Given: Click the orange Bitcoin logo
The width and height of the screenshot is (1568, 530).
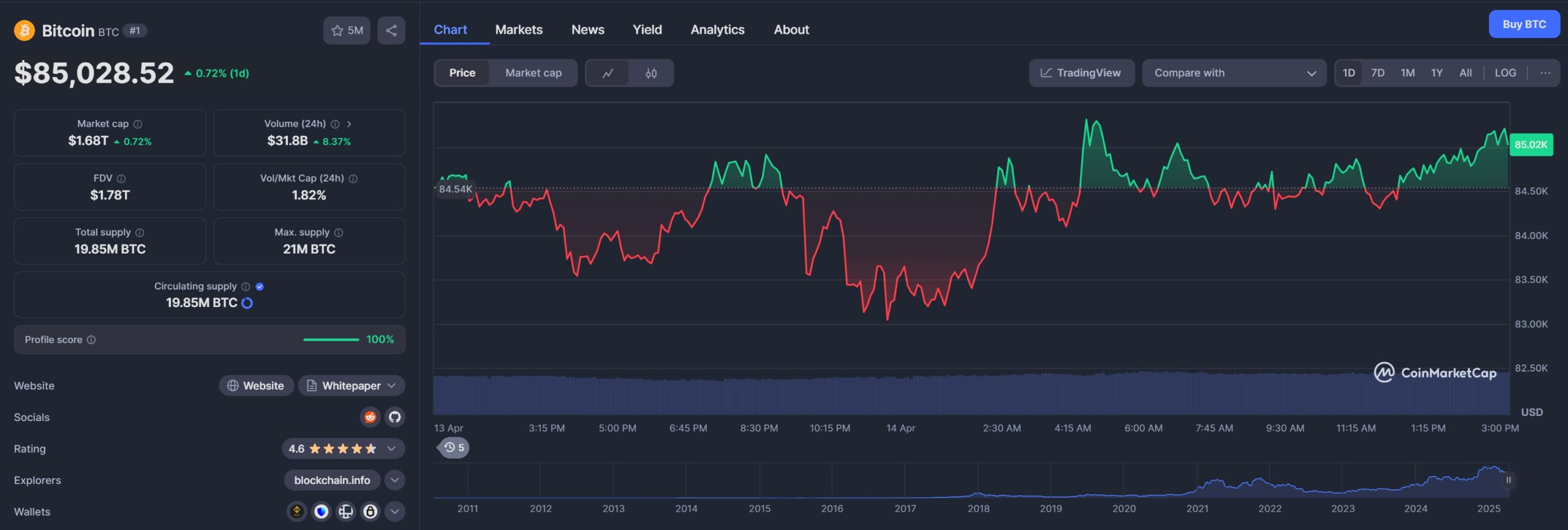Looking at the screenshot, I should point(24,31).
